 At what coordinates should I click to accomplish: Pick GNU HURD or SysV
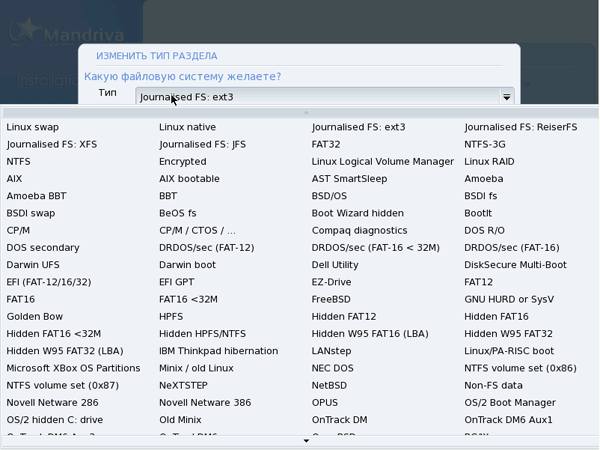coord(509,299)
